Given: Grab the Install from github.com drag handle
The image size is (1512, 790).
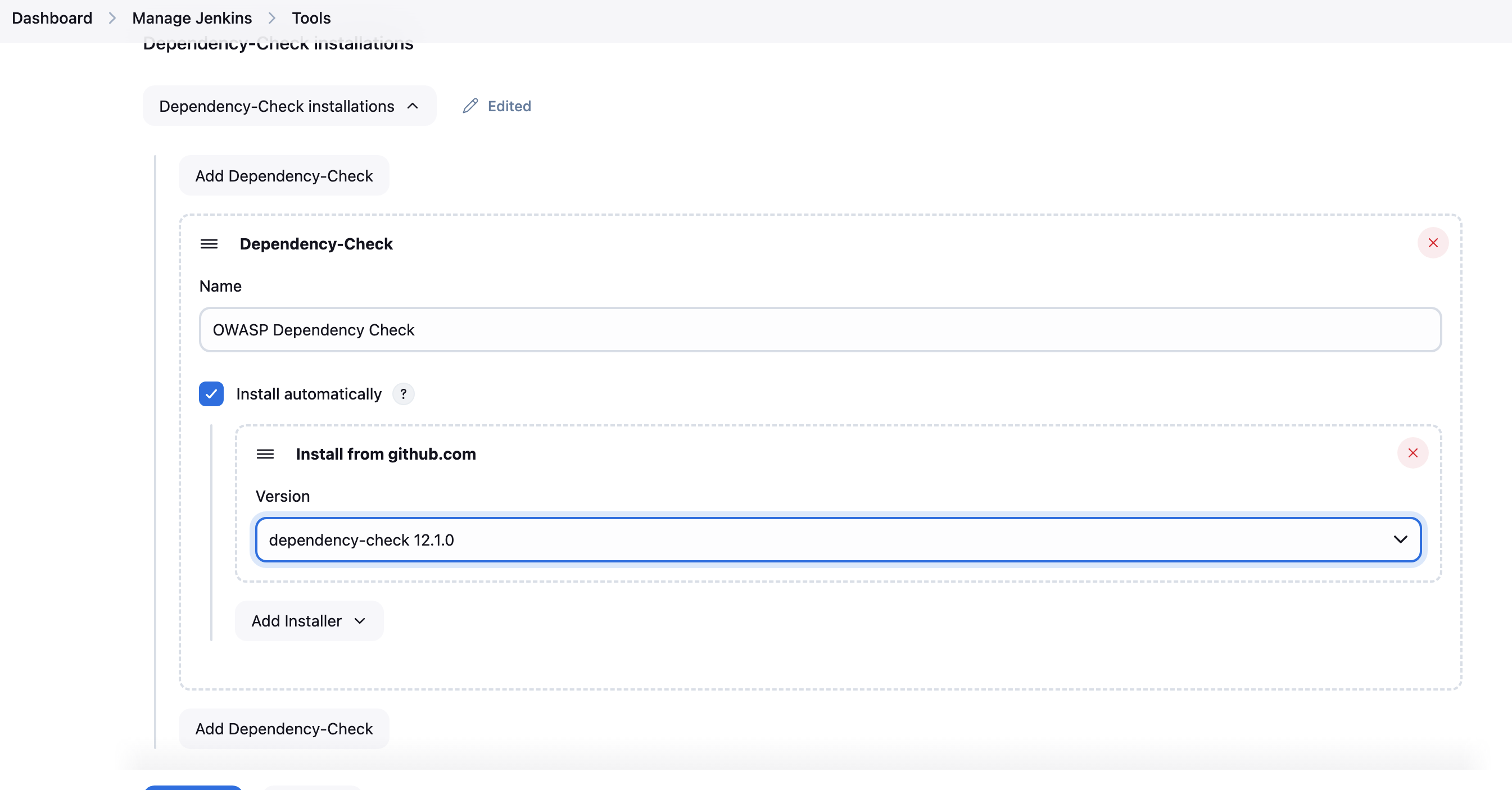Looking at the screenshot, I should 265,453.
